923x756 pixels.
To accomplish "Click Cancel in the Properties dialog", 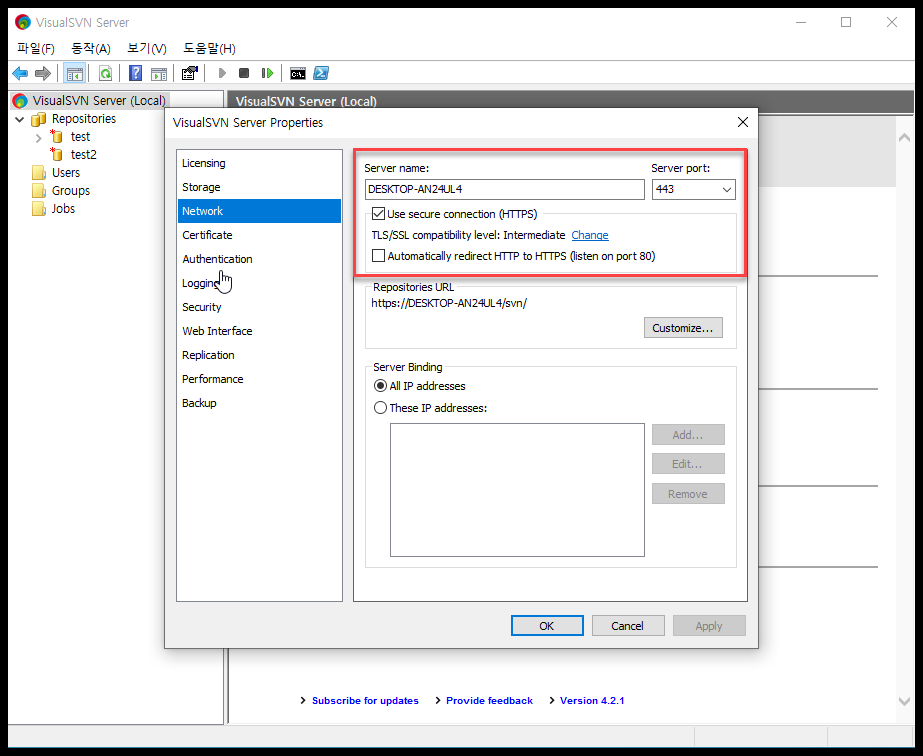I will tap(627, 626).
